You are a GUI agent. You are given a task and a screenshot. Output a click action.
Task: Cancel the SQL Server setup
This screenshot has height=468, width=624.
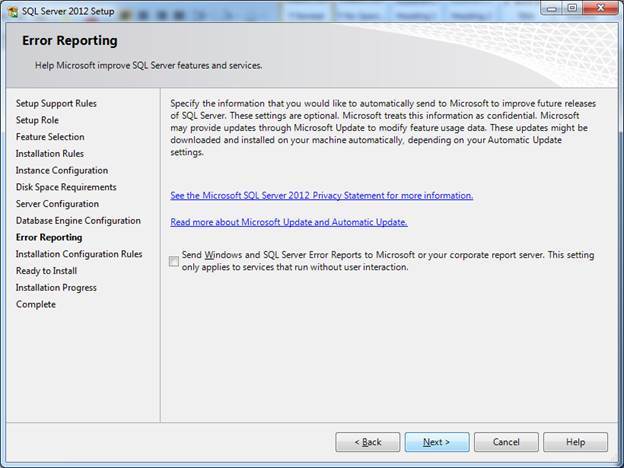click(x=506, y=442)
